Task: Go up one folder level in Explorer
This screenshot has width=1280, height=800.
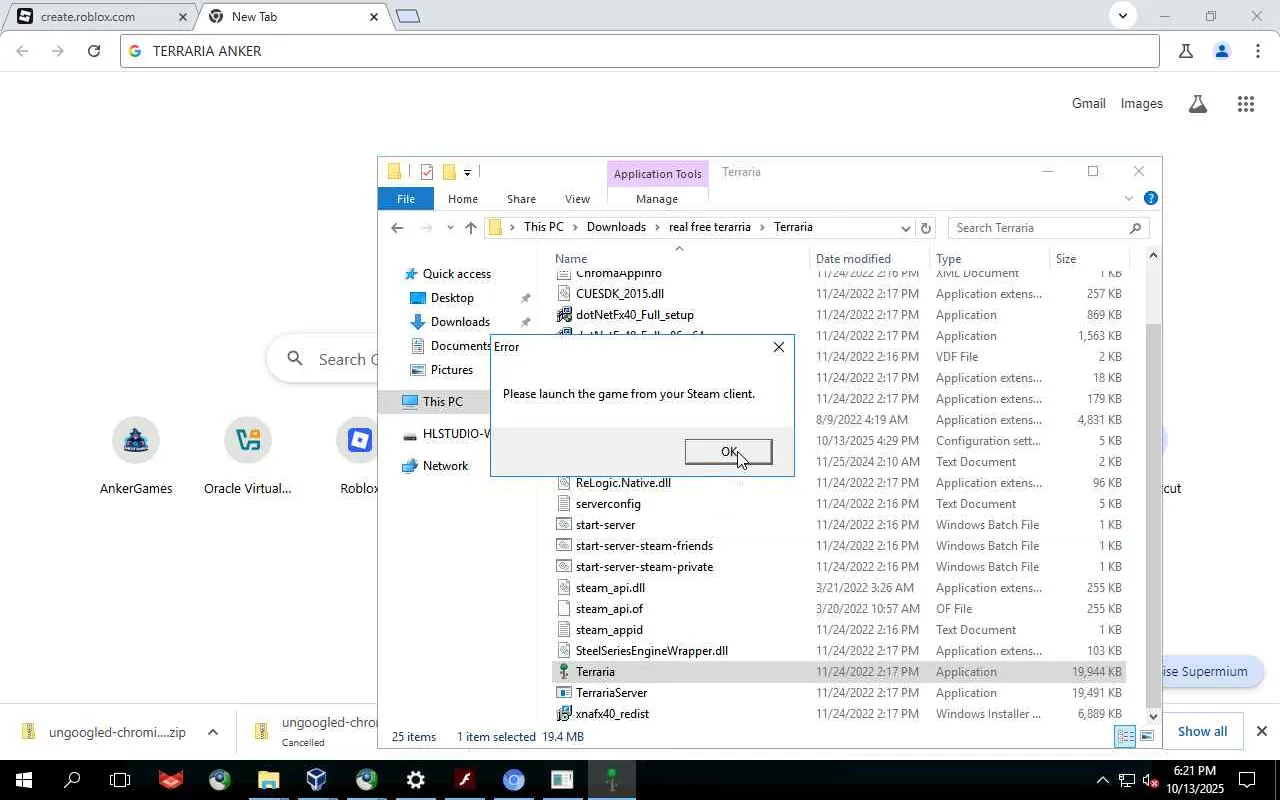Action: pos(471,228)
